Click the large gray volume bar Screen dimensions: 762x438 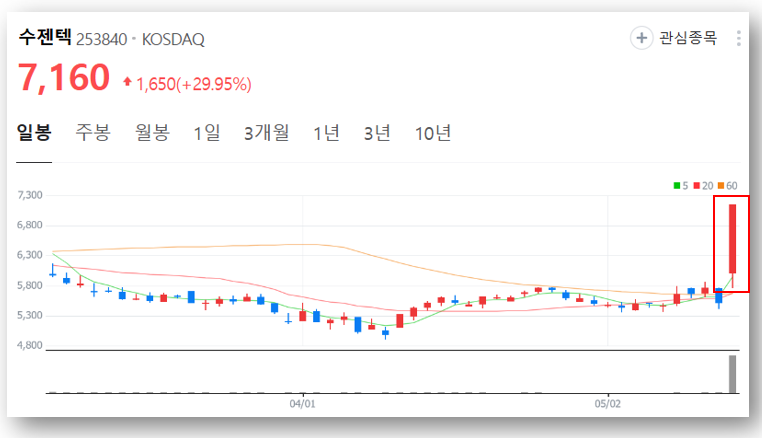[732, 374]
